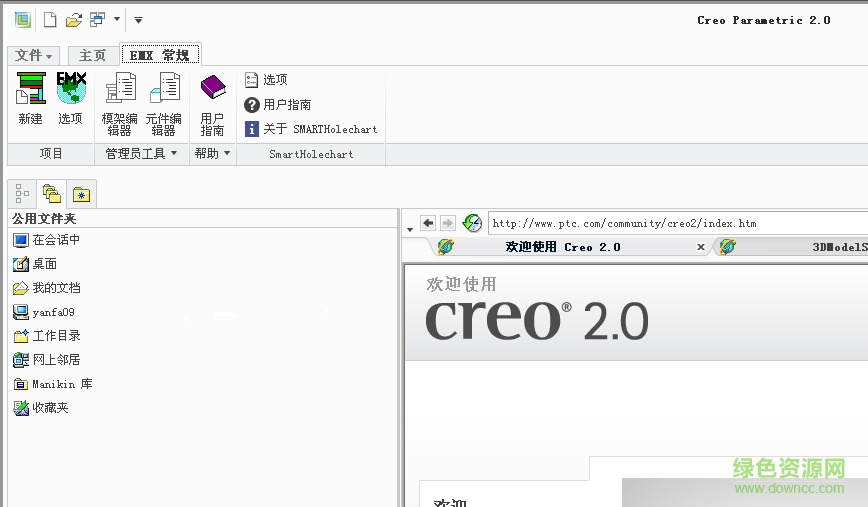Create a new file from quick access toolbar
868x507 pixels.
pyautogui.click(x=50, y=20)
